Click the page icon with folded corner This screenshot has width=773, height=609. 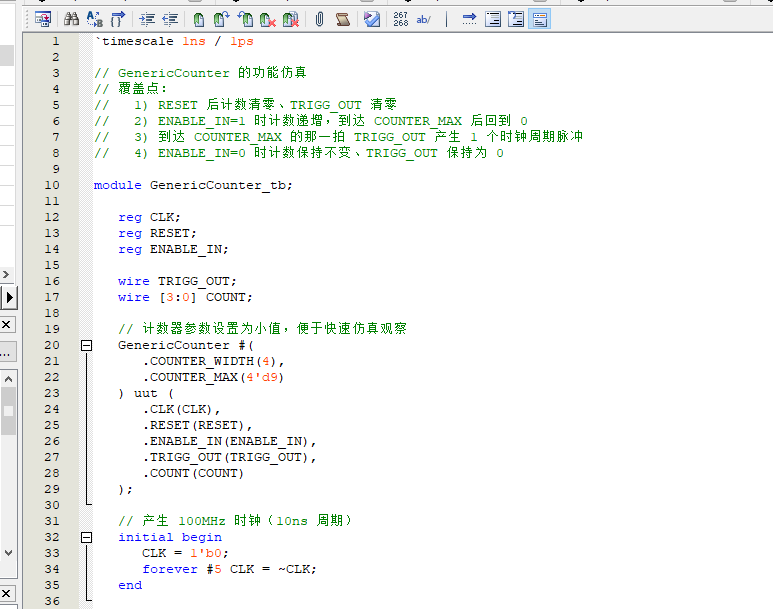[x=516, y=20]
